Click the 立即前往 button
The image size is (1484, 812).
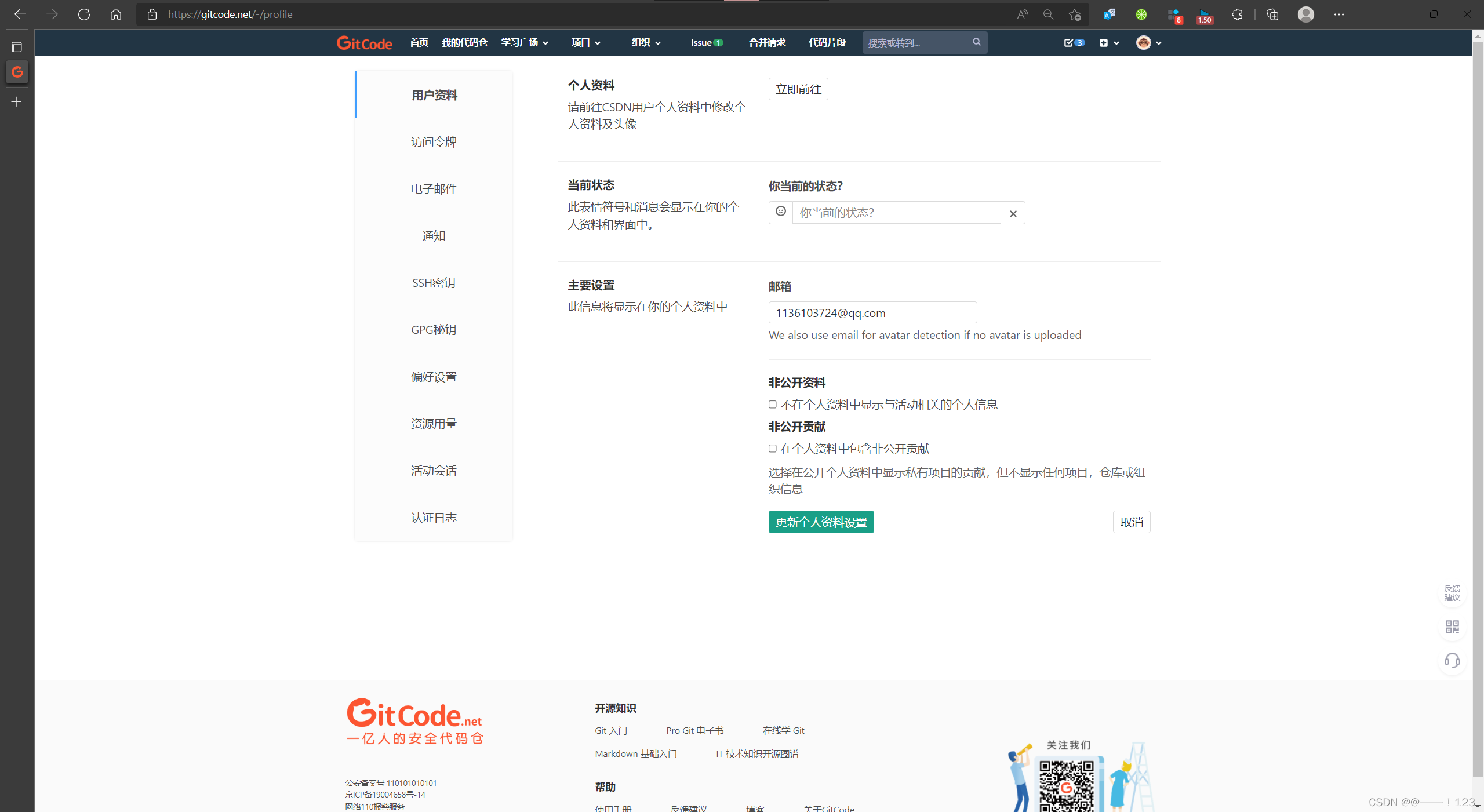coord(798,89)
